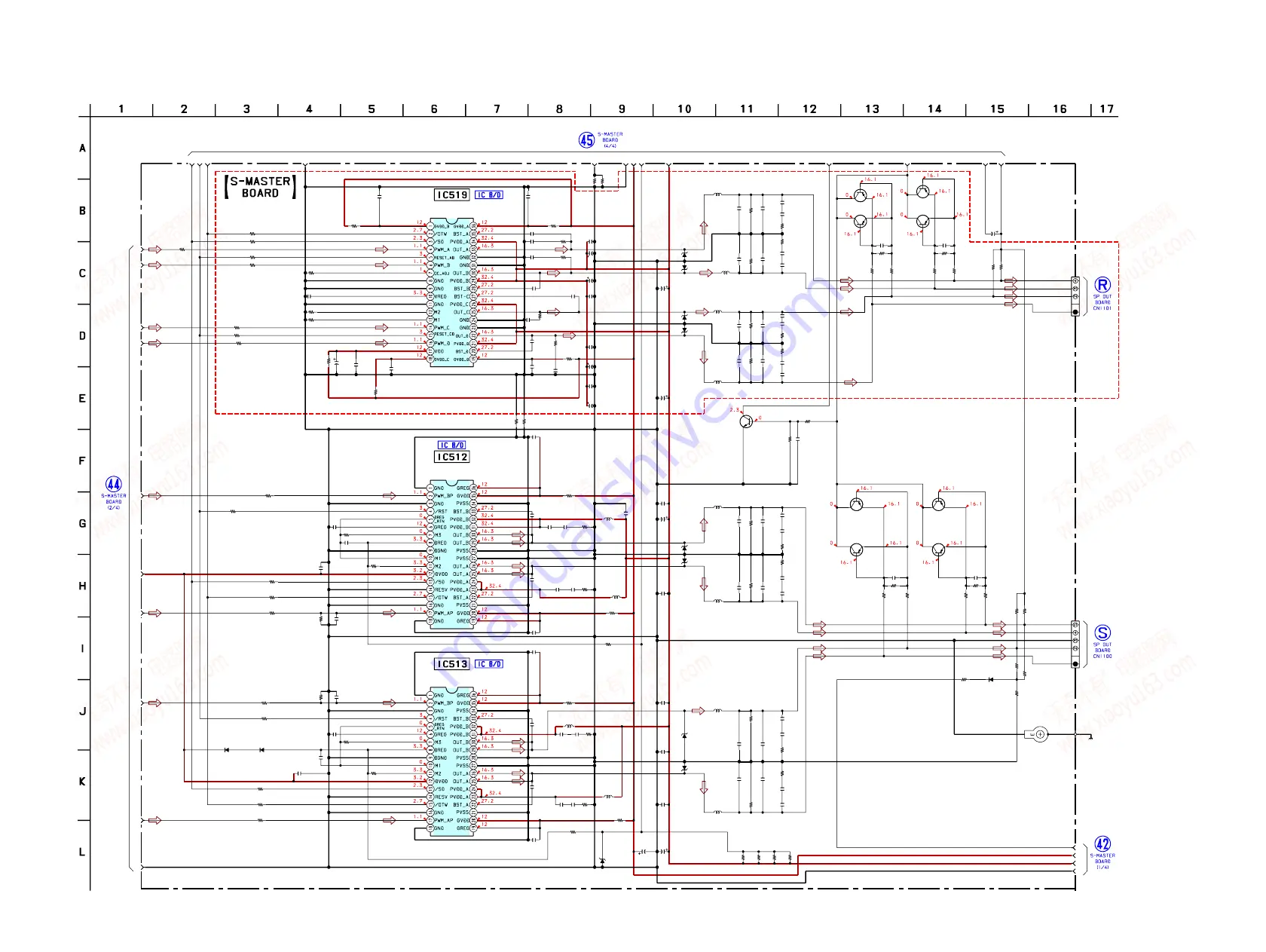The image size is (1266, 952).
Task: Click grid column header 13
Action: tap(872, 109)
